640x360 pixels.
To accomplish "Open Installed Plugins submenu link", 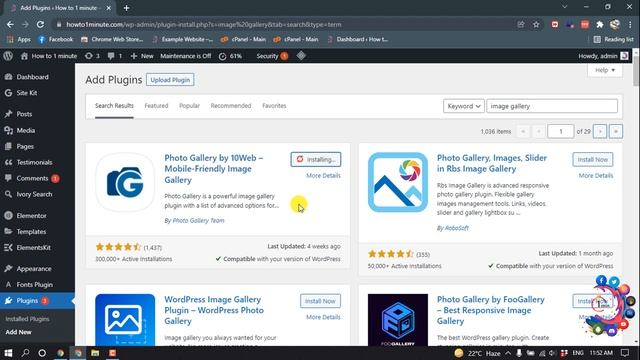I will tap(27, 319).
